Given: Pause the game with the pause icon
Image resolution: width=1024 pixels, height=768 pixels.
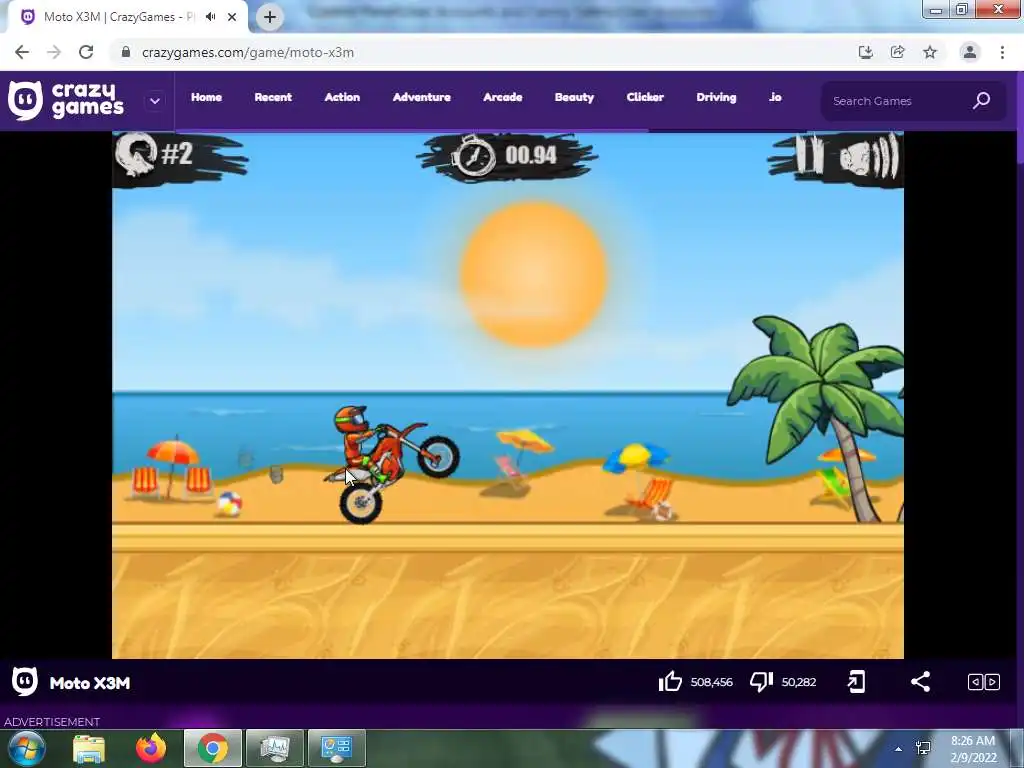Looking at the screenshot, I should point(810,155).
